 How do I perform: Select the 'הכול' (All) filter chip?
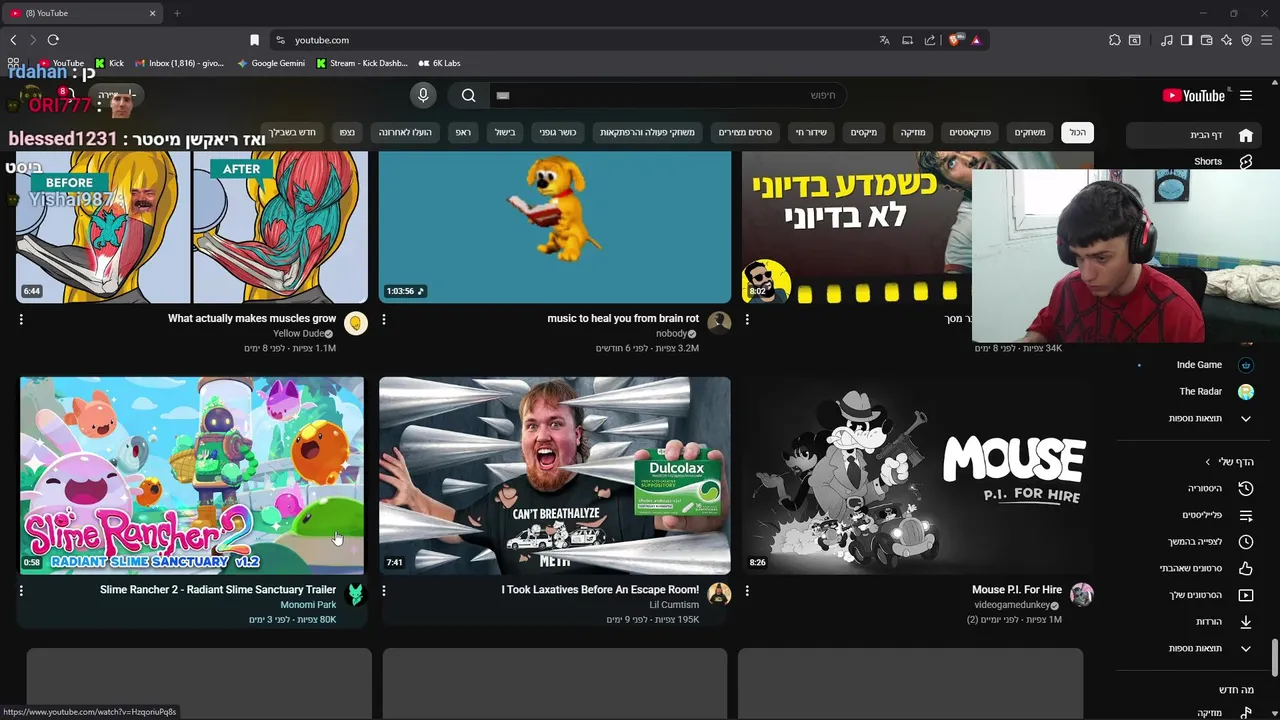tap(1077, 132)
